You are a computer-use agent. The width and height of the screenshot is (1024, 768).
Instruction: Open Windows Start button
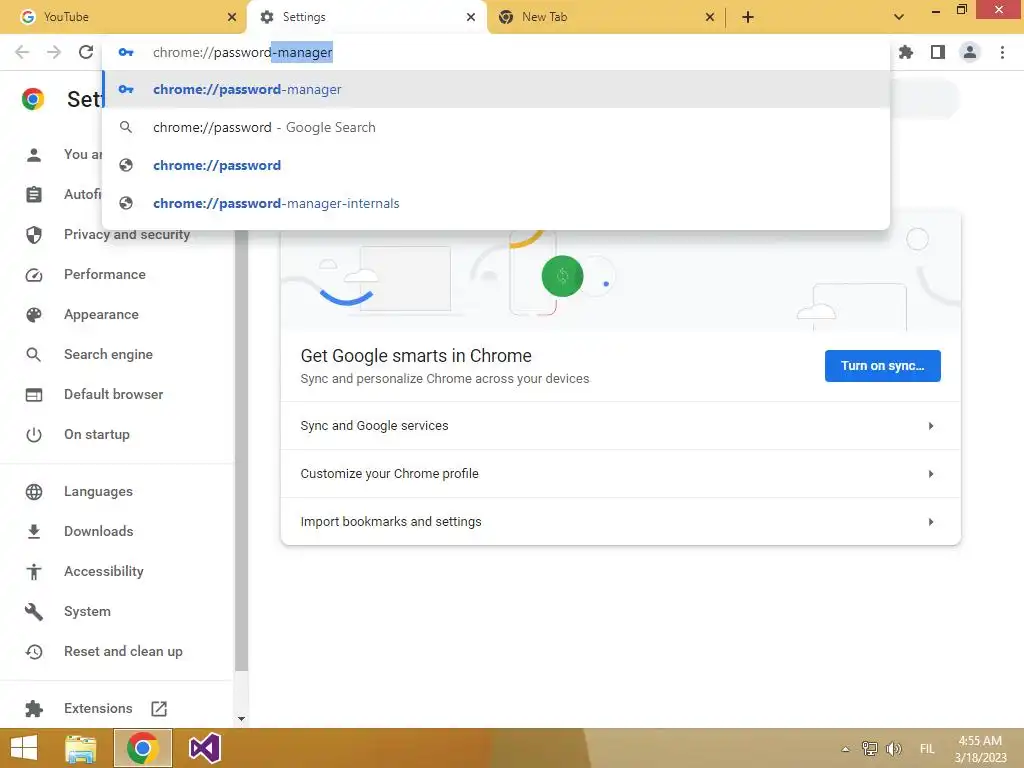(24, 748)
